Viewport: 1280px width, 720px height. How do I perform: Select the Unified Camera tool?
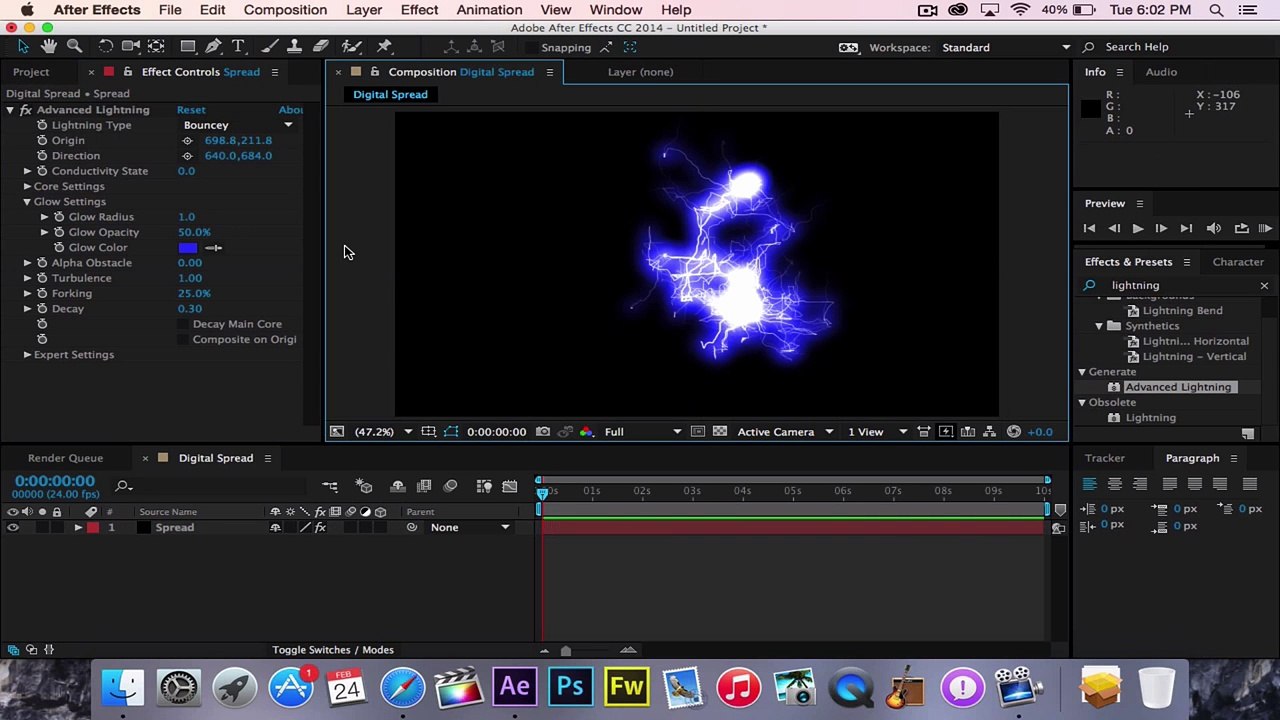click(x=130, y=47)
